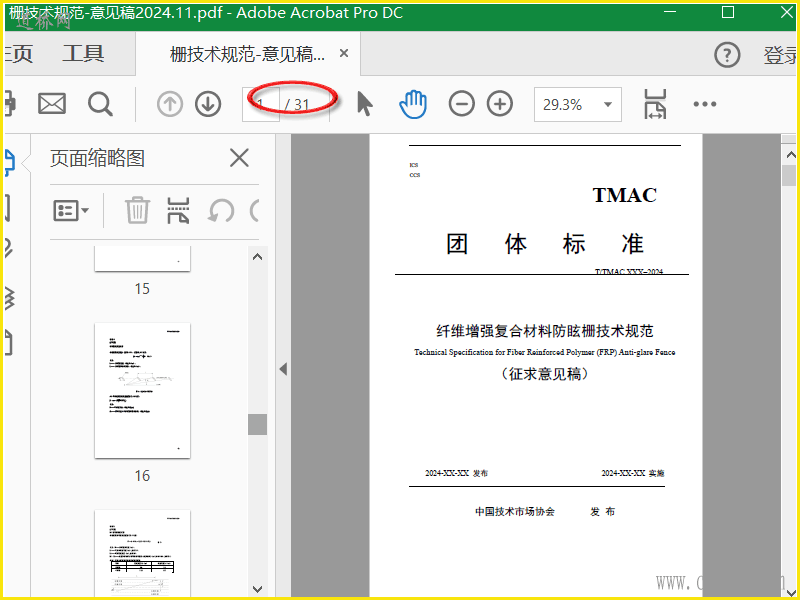Click the thumbnails scrollbar up arrow
800x600 pixels.
point(258,257)
